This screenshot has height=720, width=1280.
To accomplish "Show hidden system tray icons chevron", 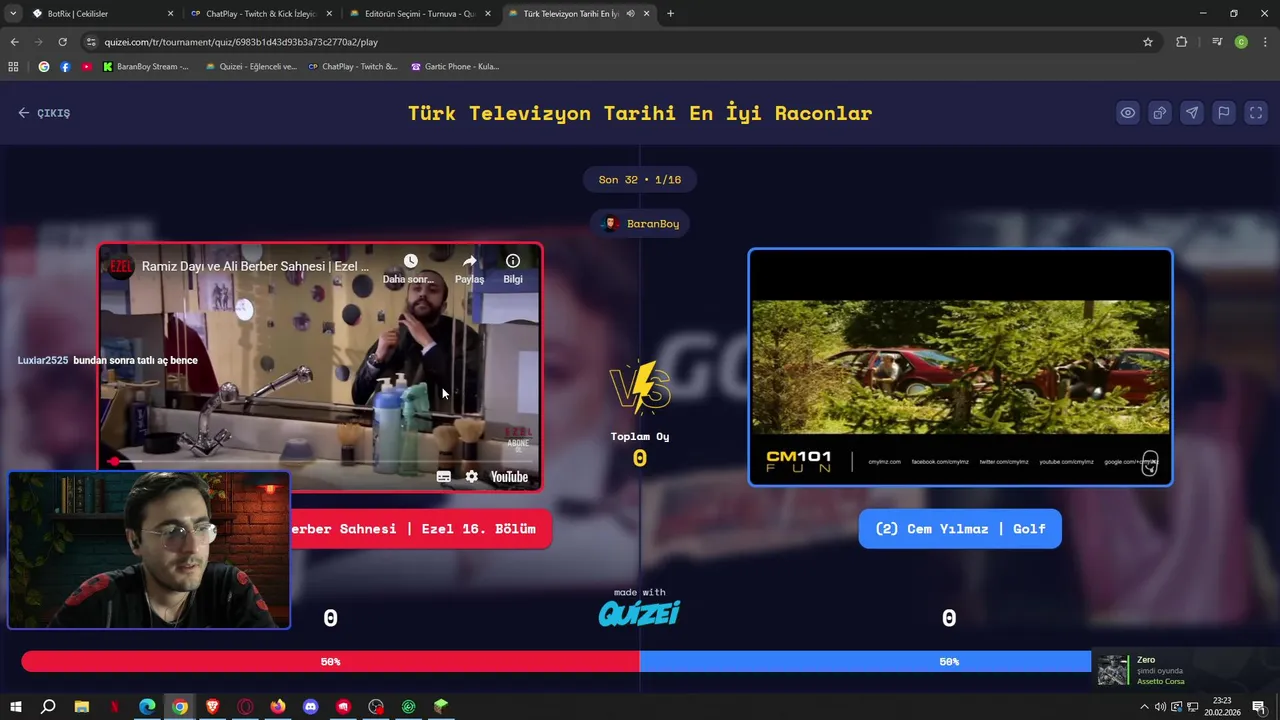I will [1144, 707].
